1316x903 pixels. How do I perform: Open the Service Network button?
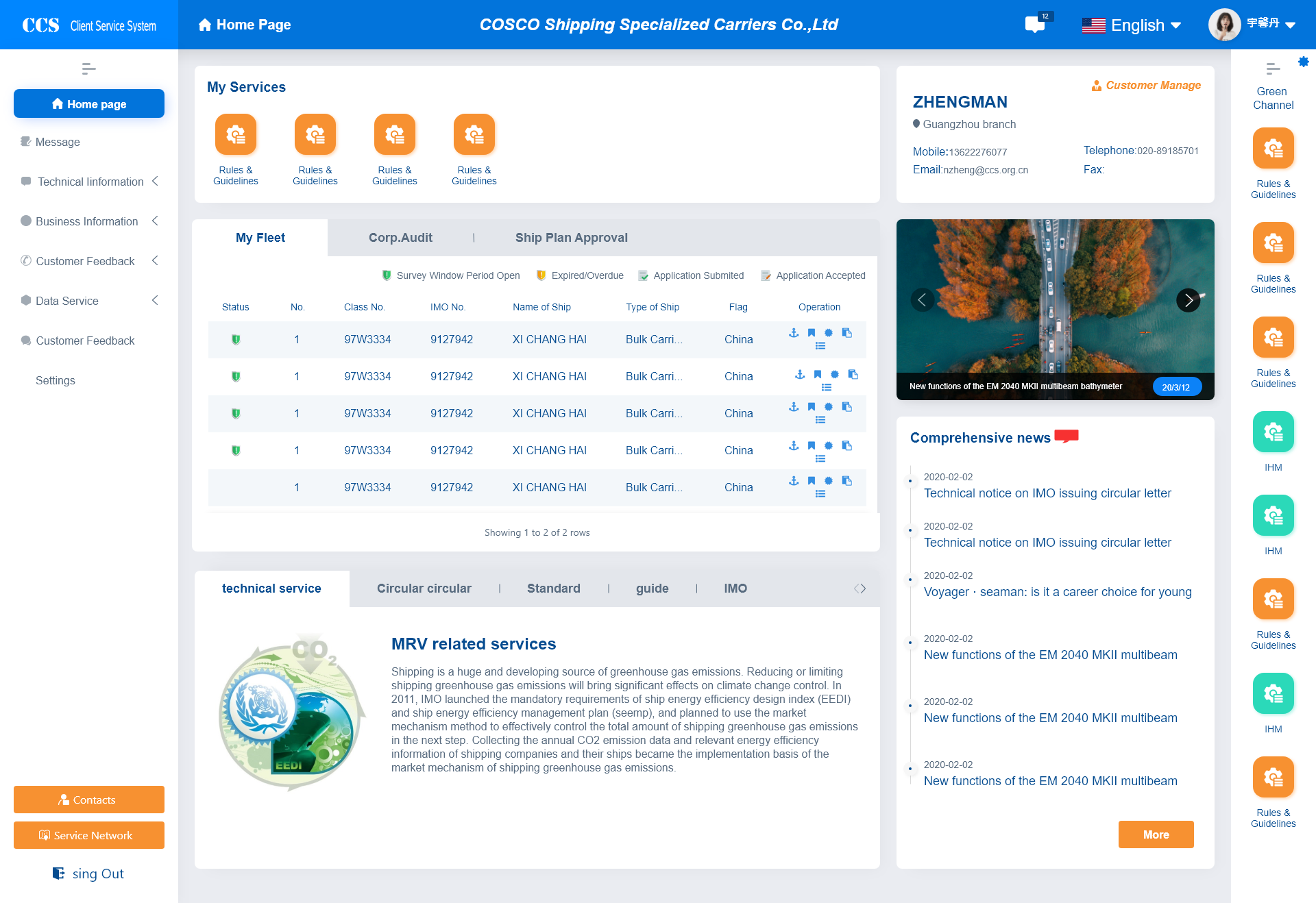[89, 835]
